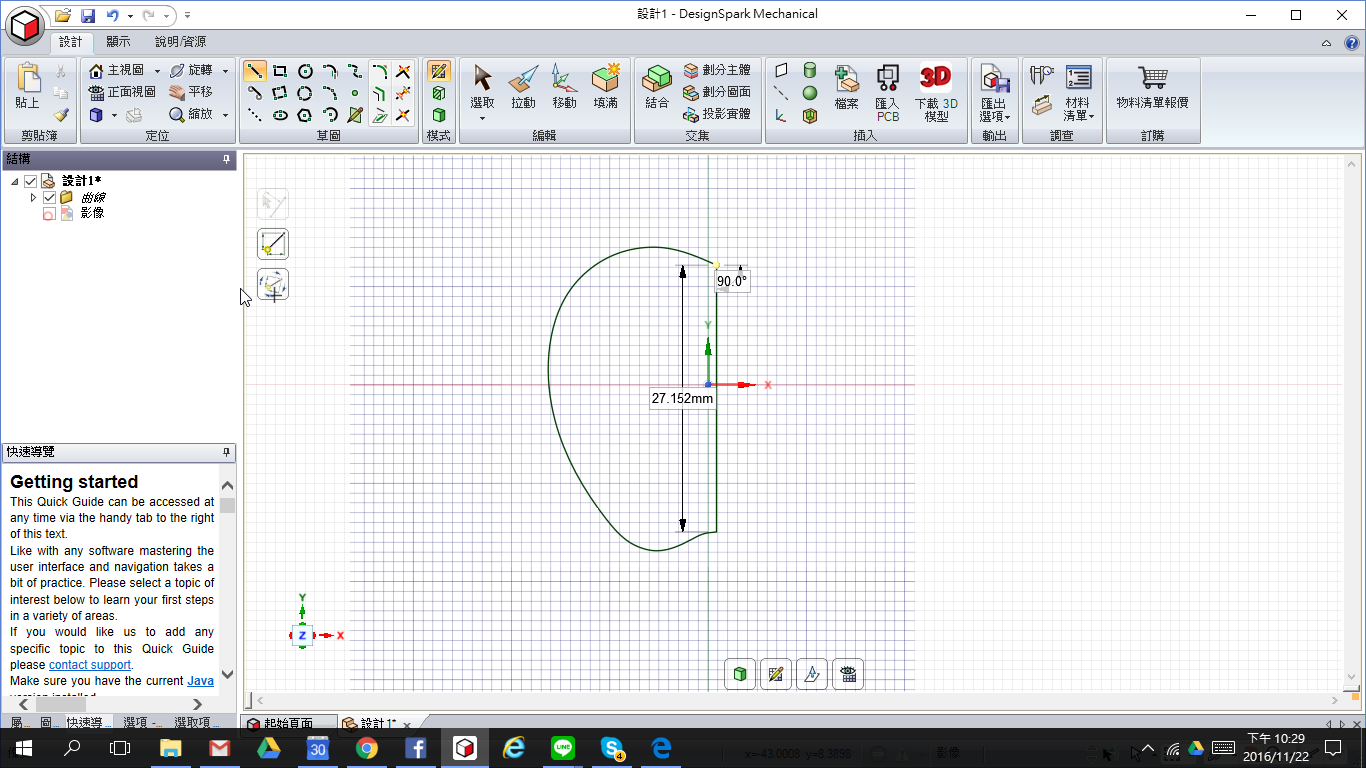Click the 27.152mm dimension field
Screen dimensions: 1366x768
682,398
